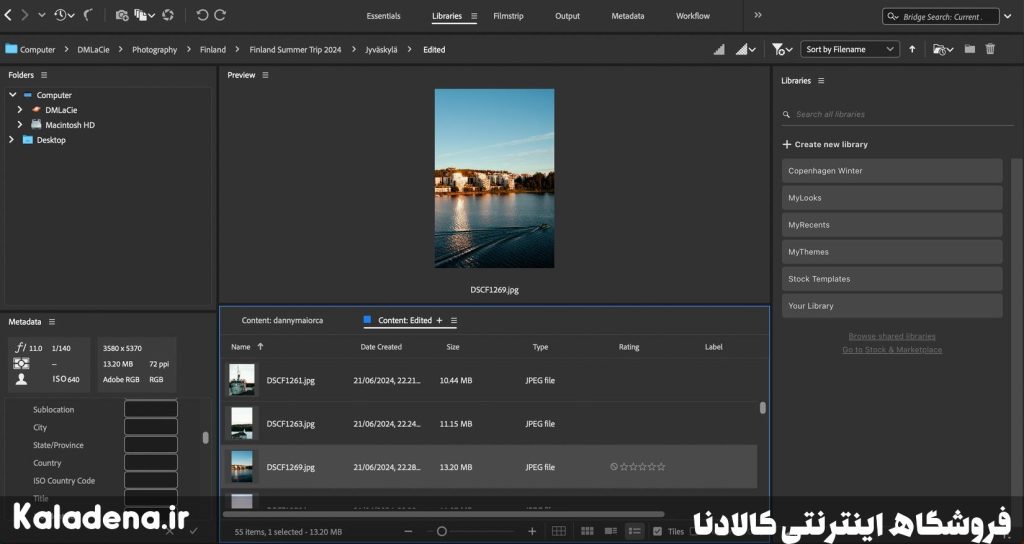1024x544 pixels.
Task: Open the filter items by rating funnel
Action: (781, 49)
